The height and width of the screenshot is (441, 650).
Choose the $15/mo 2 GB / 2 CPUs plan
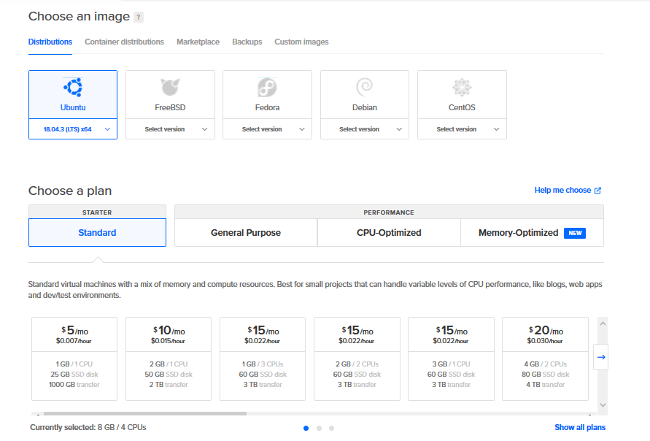357,359
